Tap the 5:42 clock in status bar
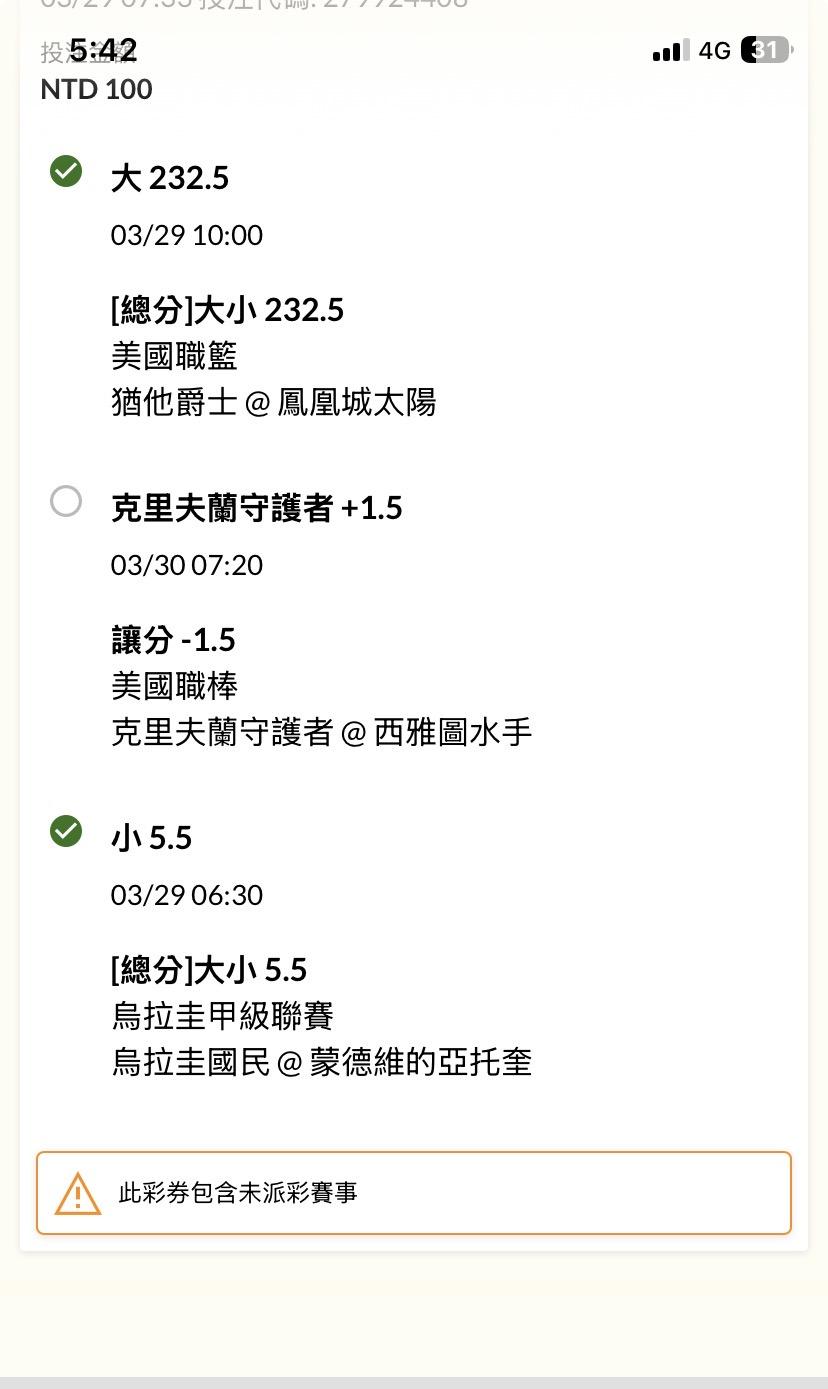Image resolution: width=828 pixels, height=1389 pixels. [x=103, y=50]
